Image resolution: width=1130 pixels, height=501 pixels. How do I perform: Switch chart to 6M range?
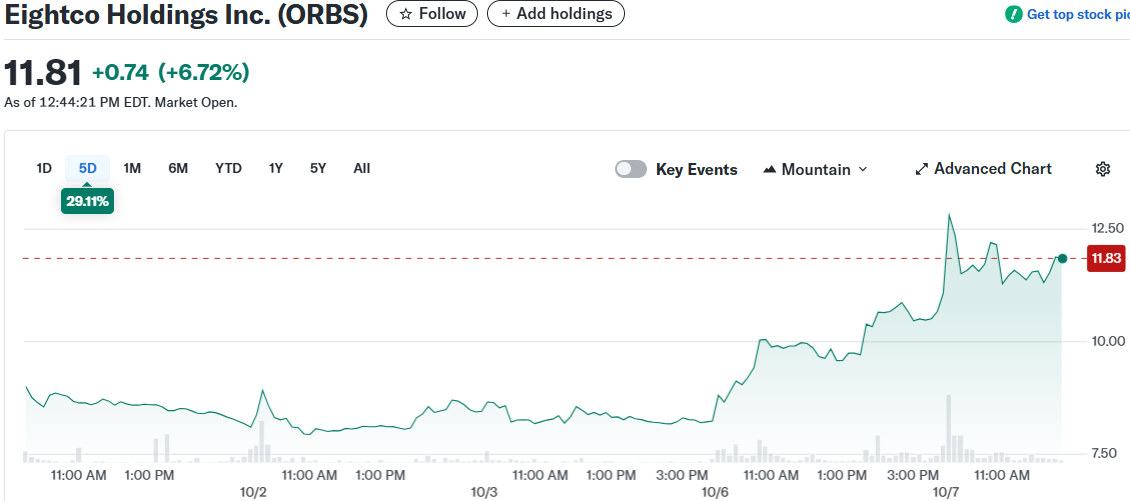178,168
